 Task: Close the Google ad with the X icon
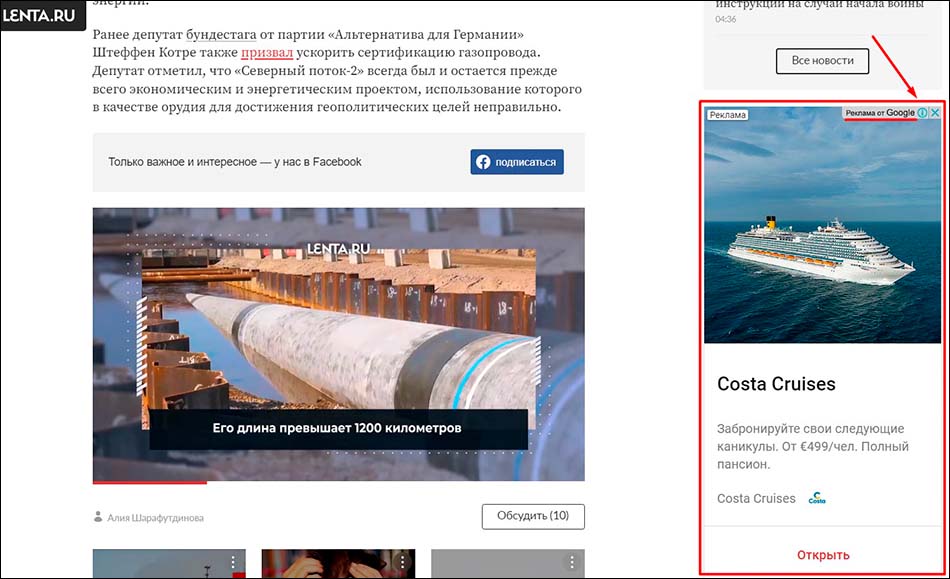(x=935, y=113)
